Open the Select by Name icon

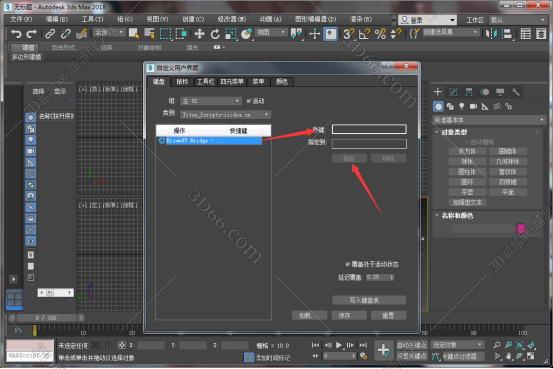pyautogui.click(x=149, y=34)
